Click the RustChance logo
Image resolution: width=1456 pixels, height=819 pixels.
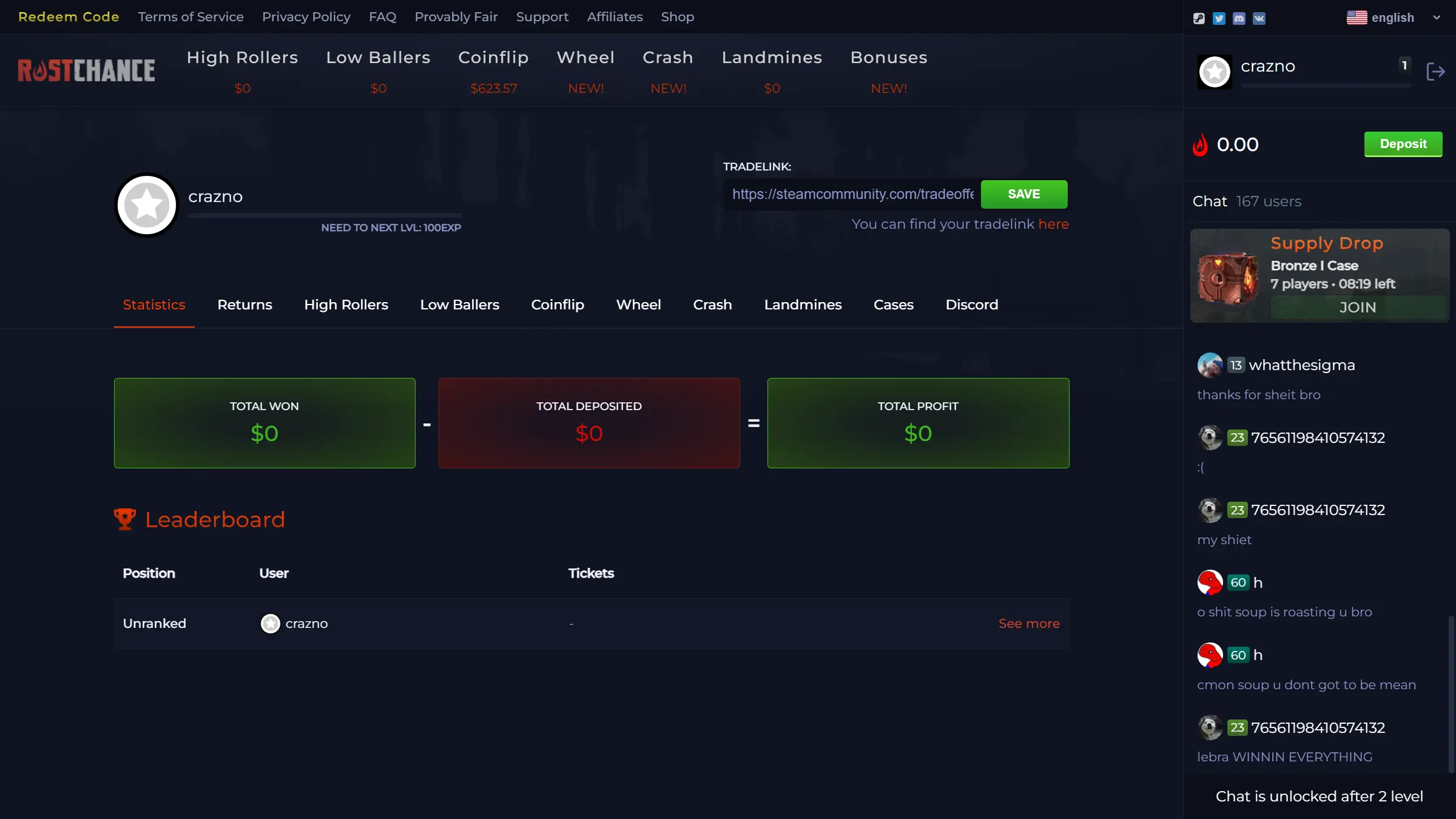[86, 70]
